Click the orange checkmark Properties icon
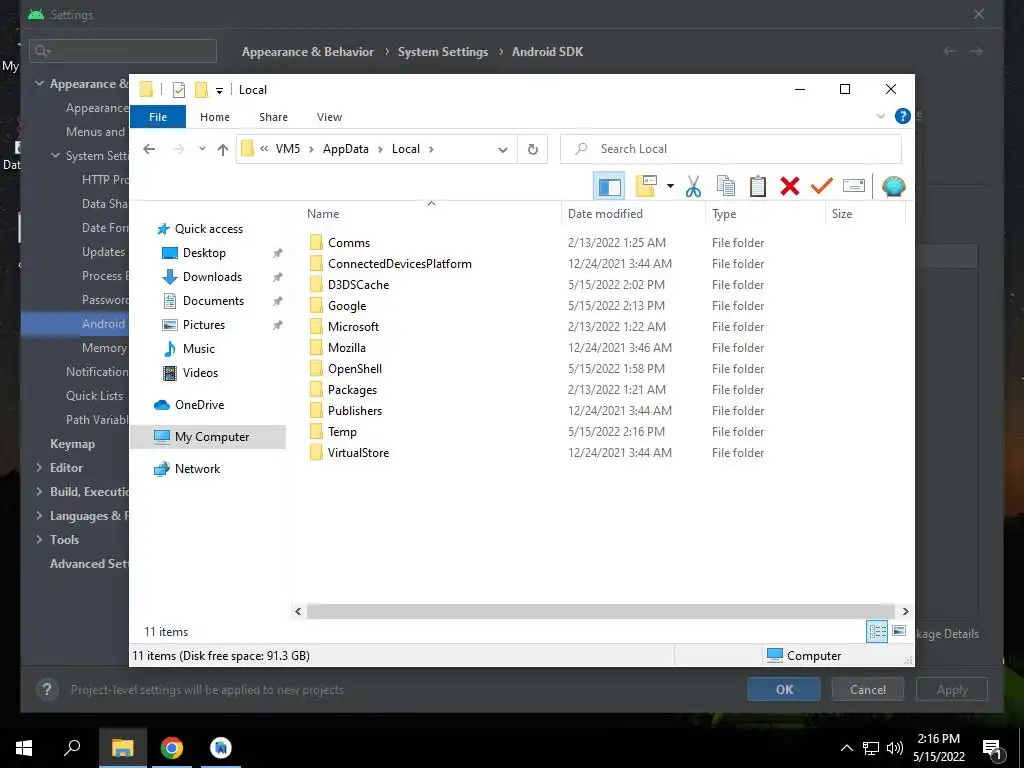The height and width of the screenshot is (768, 1024). [822, 186]
